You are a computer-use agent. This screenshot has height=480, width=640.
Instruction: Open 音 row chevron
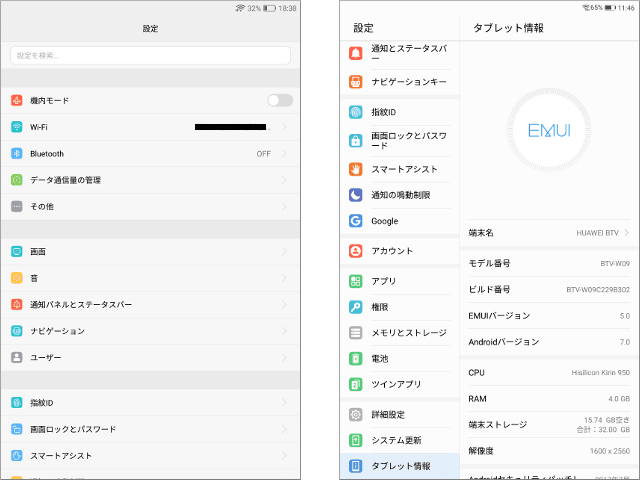(x=284, y=278)
